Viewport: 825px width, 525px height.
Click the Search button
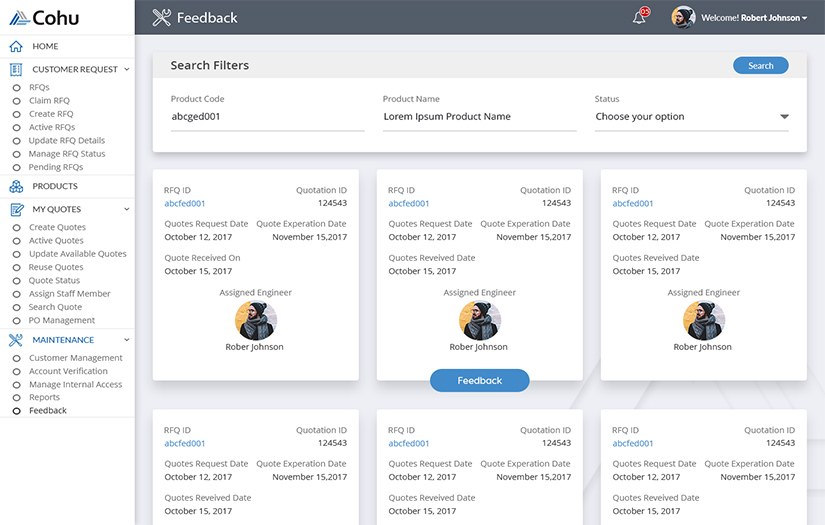pyautogui.click(x=760, y=66)
